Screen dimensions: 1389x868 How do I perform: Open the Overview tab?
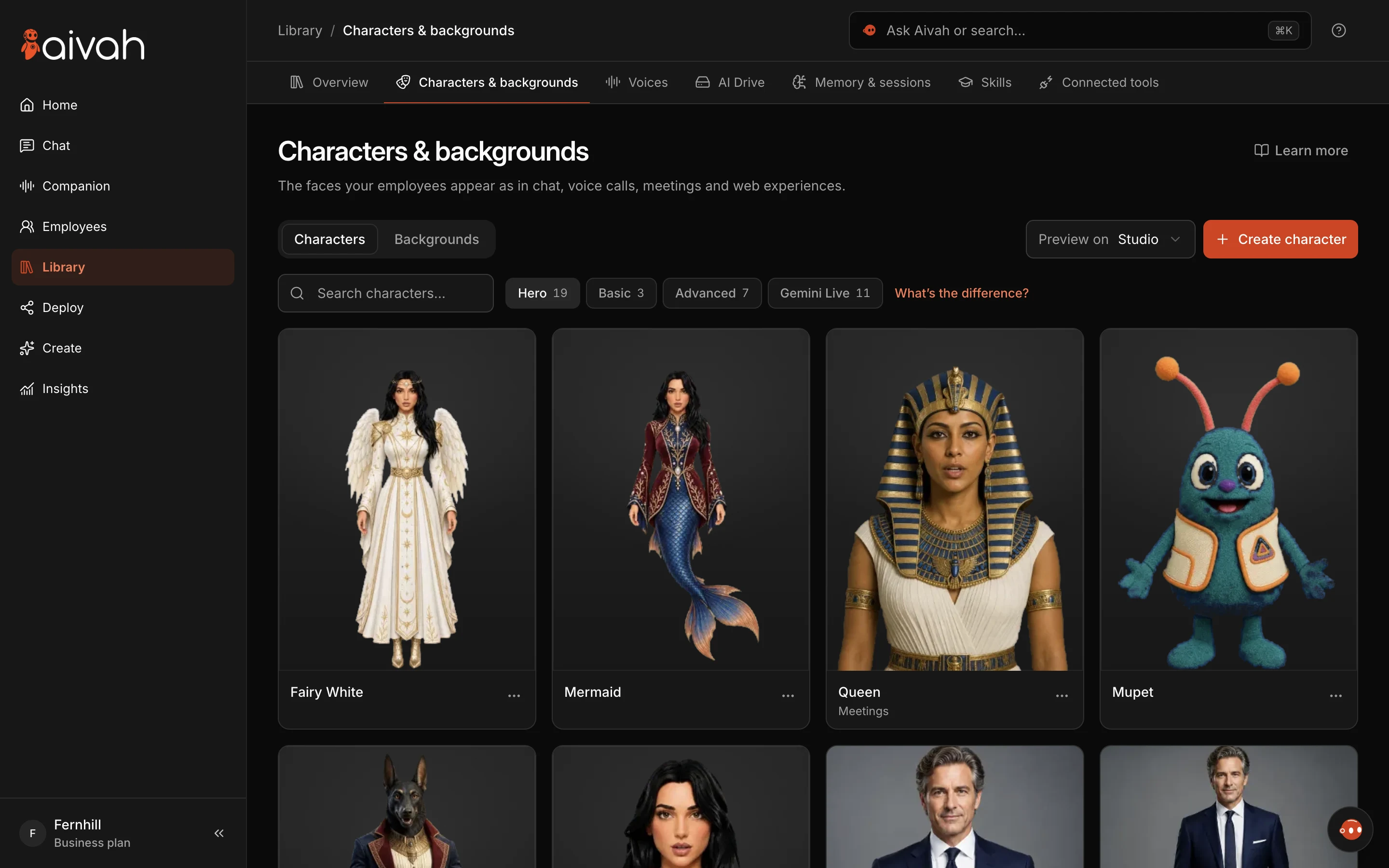click(329, 82)
